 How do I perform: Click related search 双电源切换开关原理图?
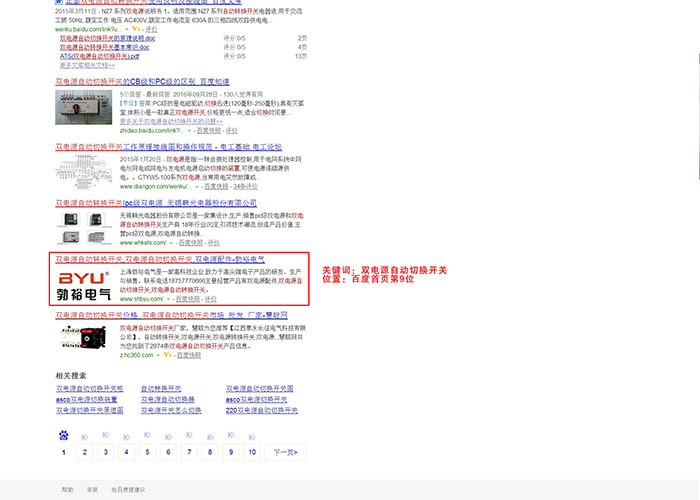(90, 410)
